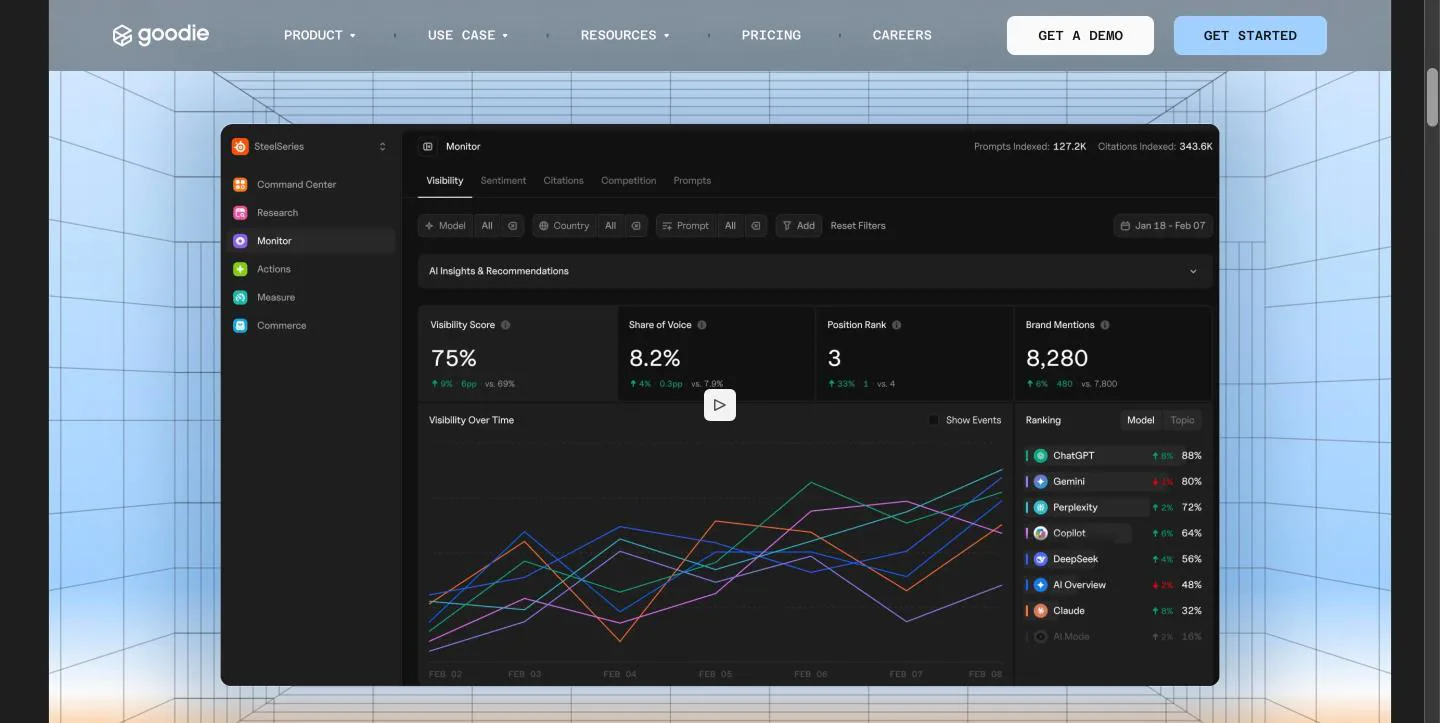
Task: Click the info icon next to Visibility Score
Action: coord(505,325)
